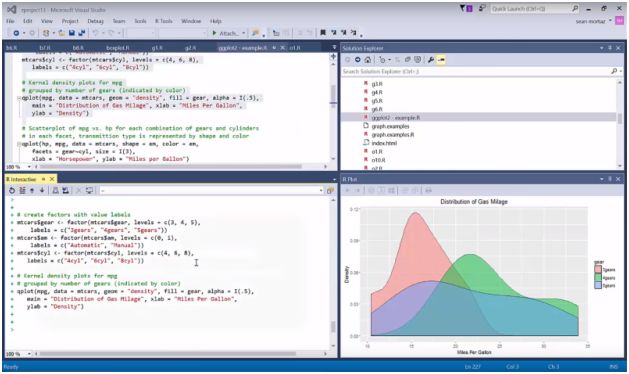Image resolution: width=629 pixels, height=374 pixels.
Task: Toggle auto-hide pin on R Plot panel
Action: [x=610, y=179]
